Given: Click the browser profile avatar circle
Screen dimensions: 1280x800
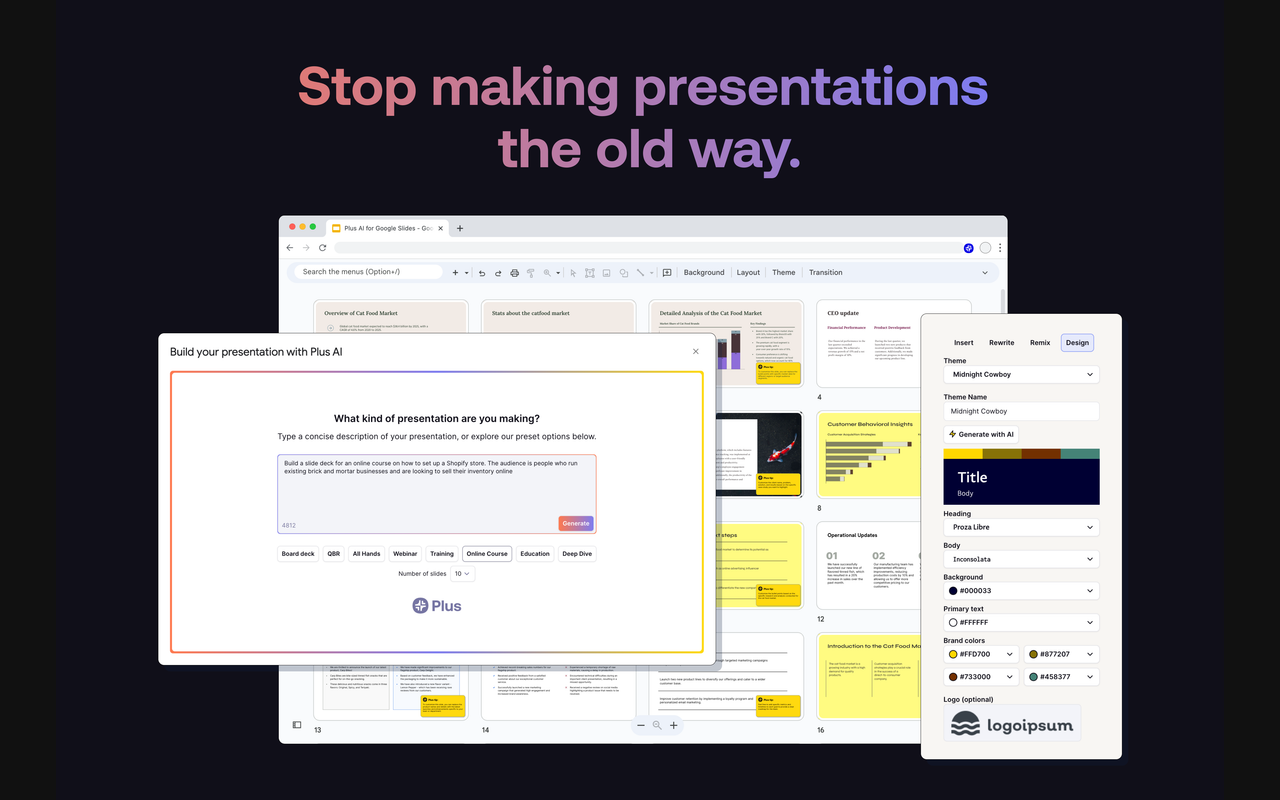Looking at the screenshot, I should [x=985, y=247].
